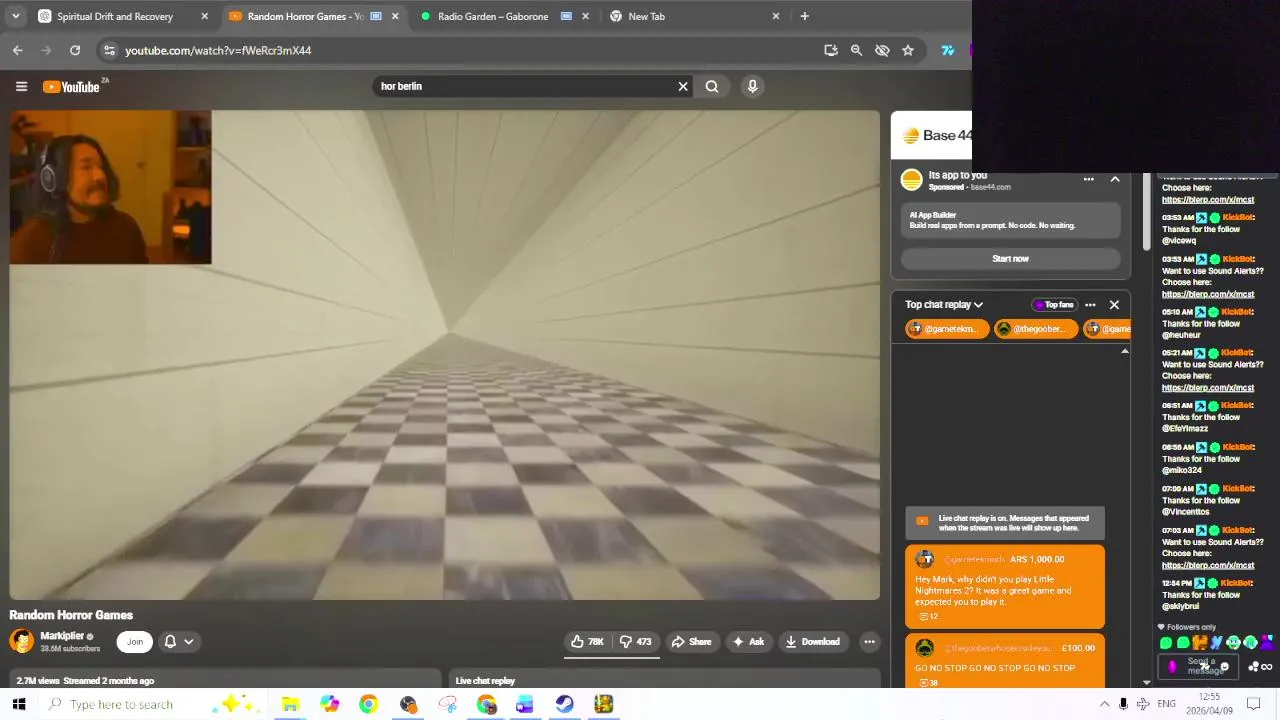Toggle notification bell for Markiplier

coord(170,642)
